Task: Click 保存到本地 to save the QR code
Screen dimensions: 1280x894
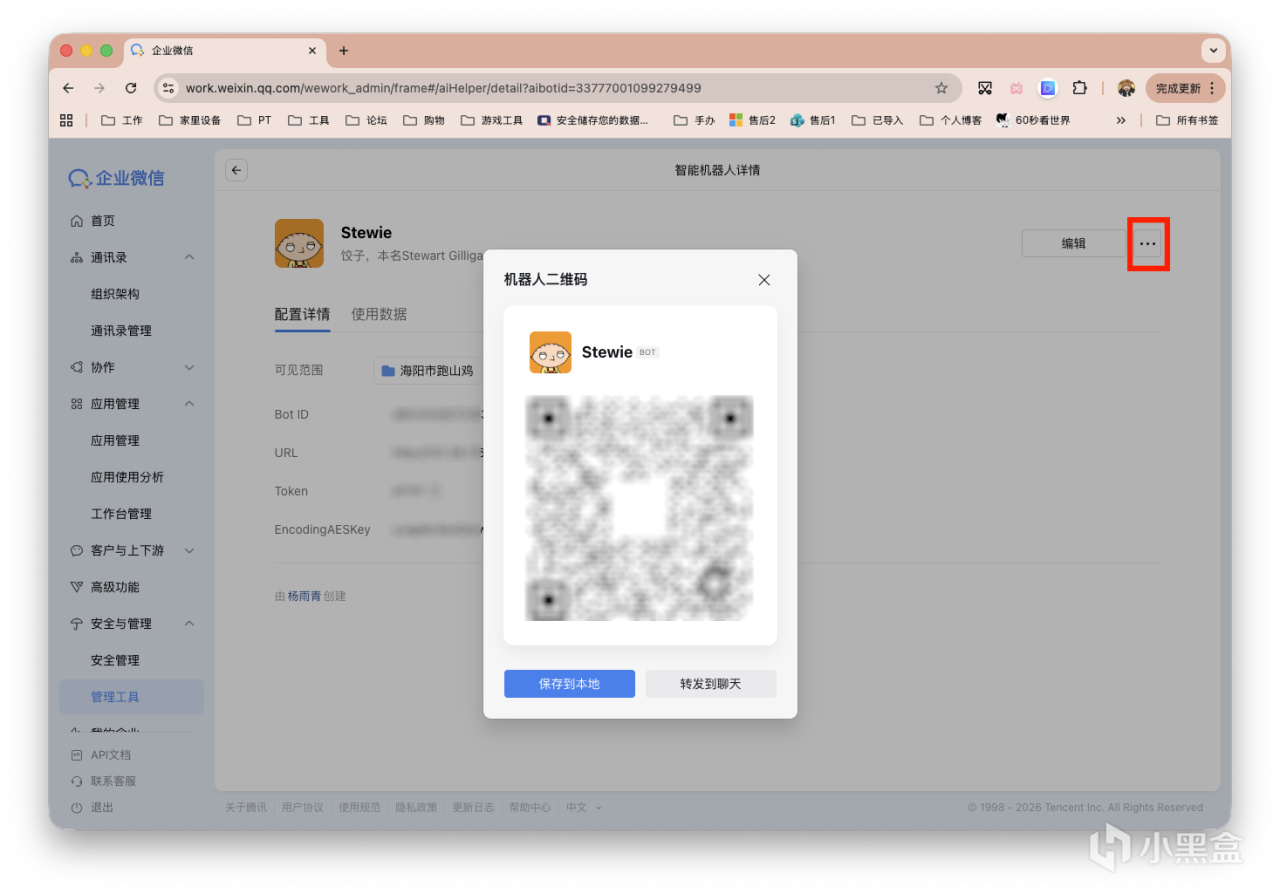Action: [569, 684]
